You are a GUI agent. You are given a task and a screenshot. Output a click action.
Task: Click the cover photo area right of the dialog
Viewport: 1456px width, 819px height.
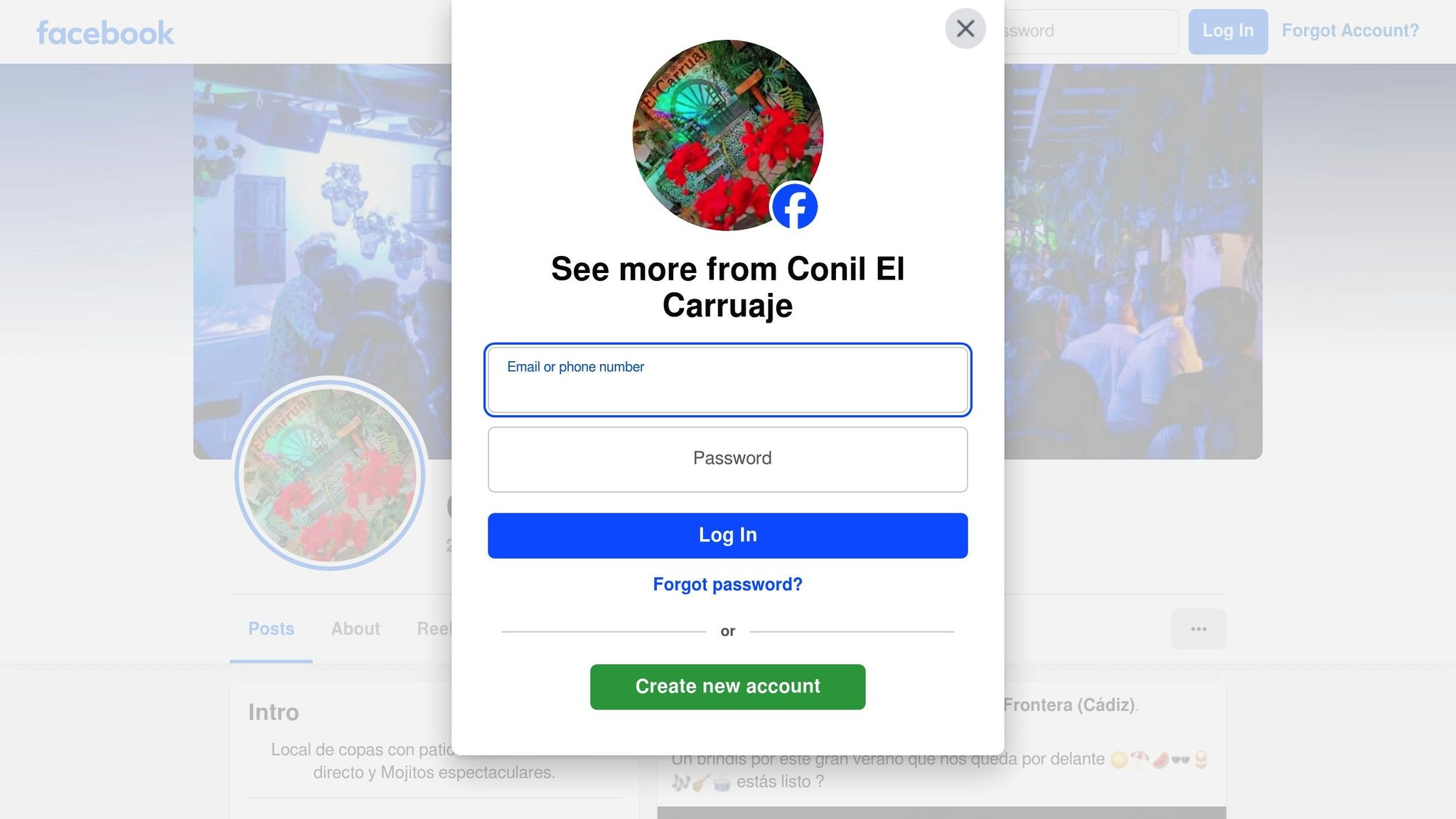coord(1133,262)
